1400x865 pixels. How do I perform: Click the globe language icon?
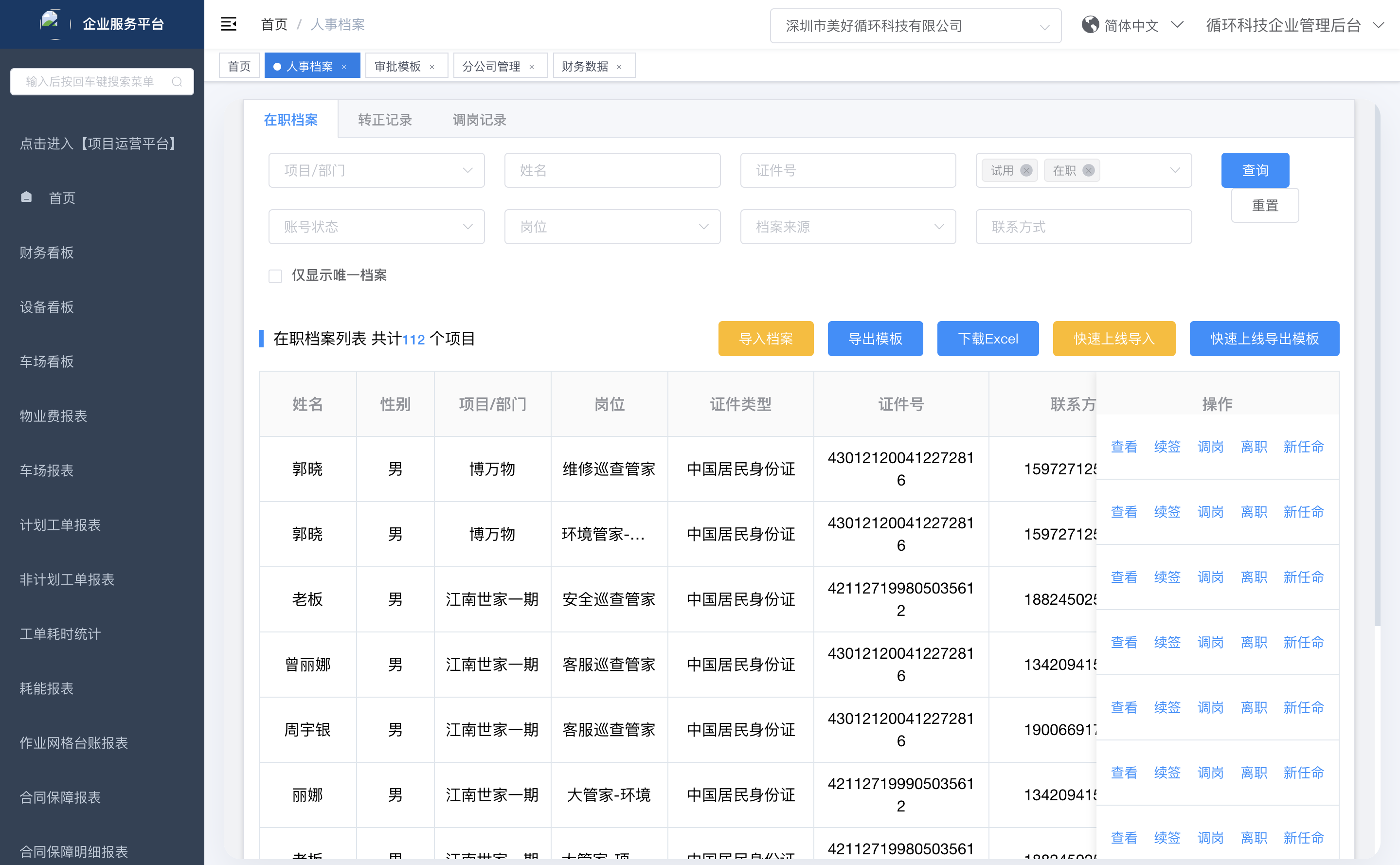tap(1090, 25)
